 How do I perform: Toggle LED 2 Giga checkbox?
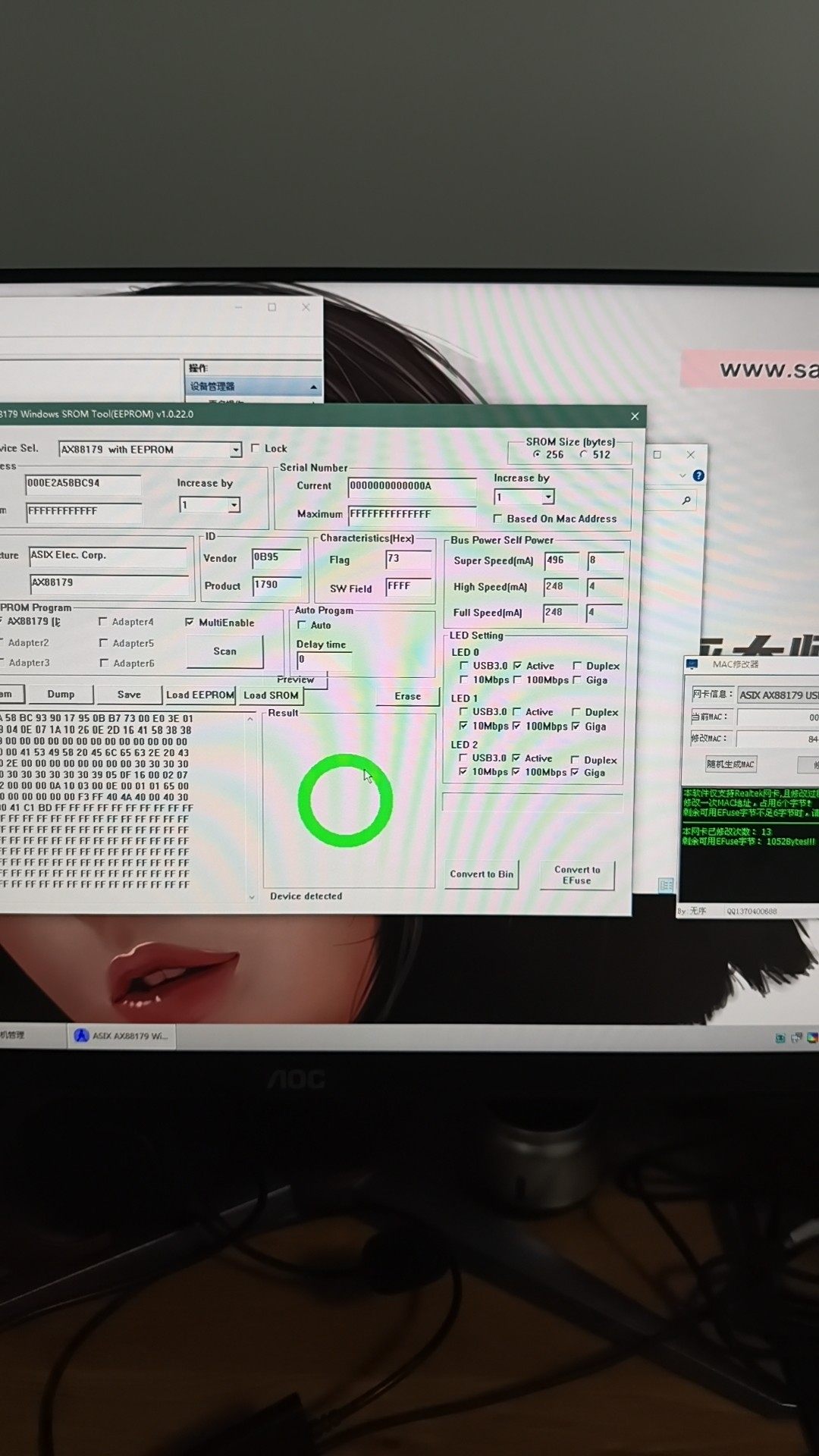[x=575, y=772]
